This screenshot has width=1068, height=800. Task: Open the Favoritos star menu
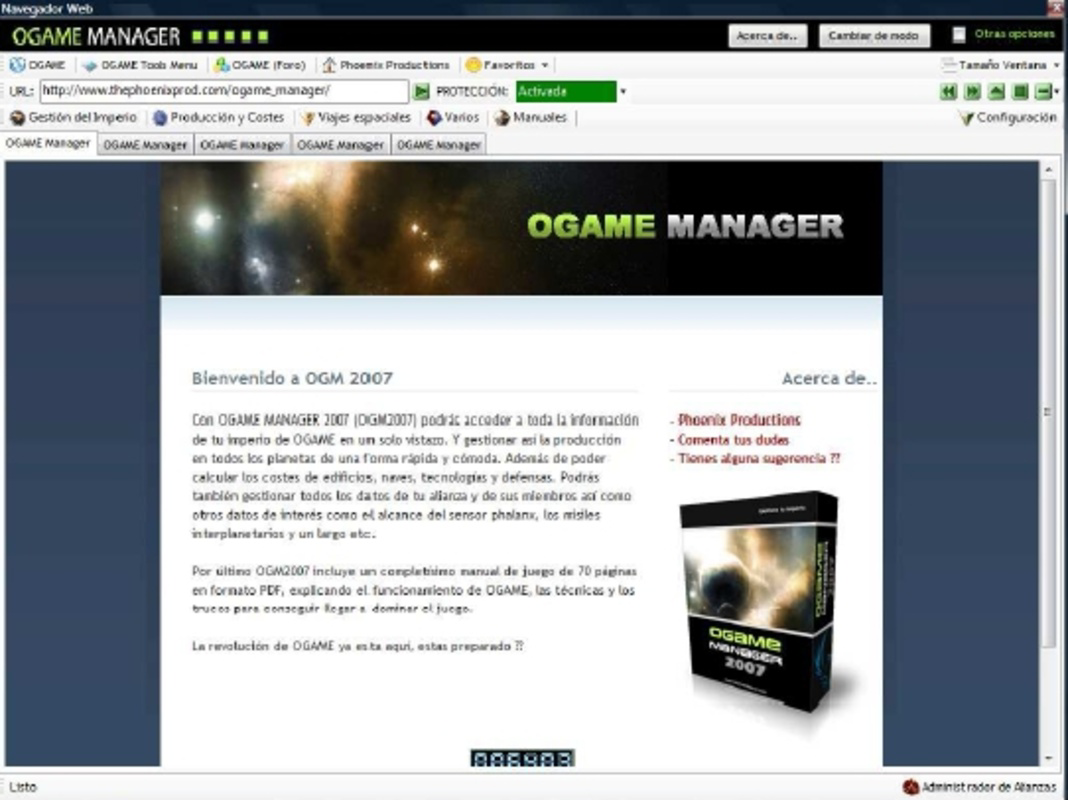point(501,65)
